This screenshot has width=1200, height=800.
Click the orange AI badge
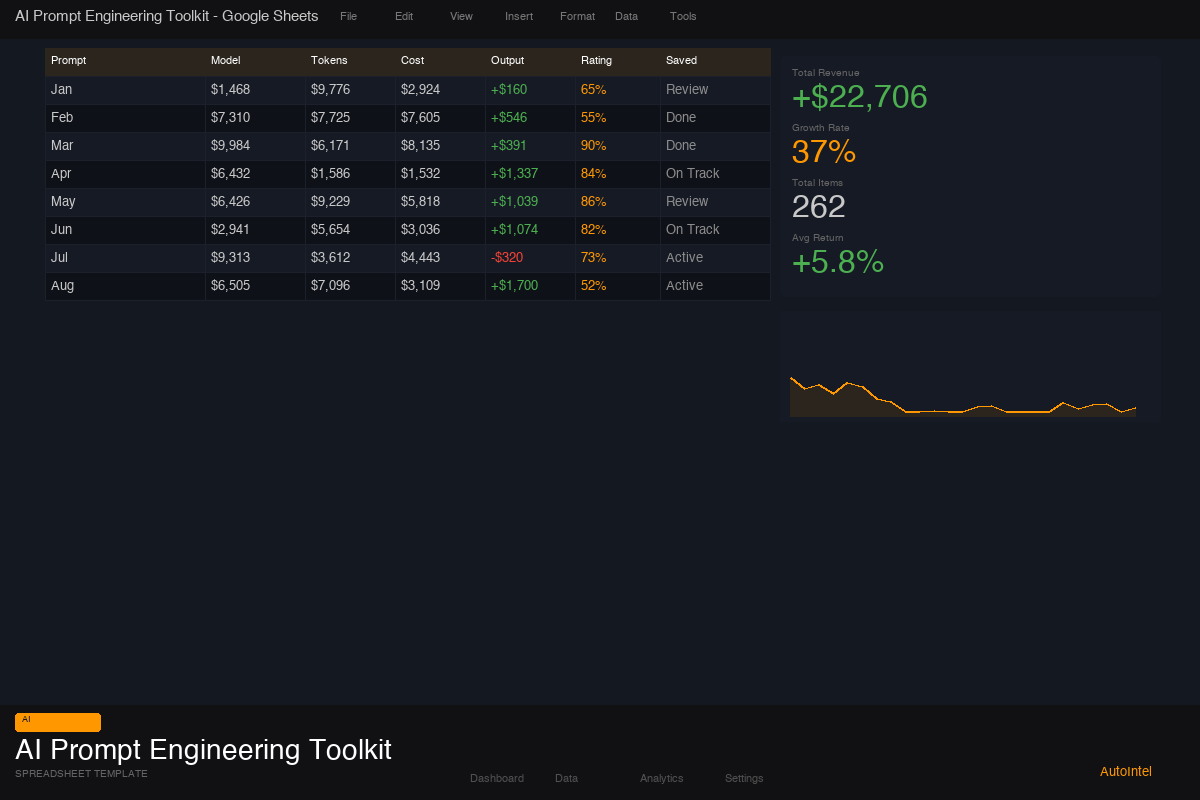point(57,721)
